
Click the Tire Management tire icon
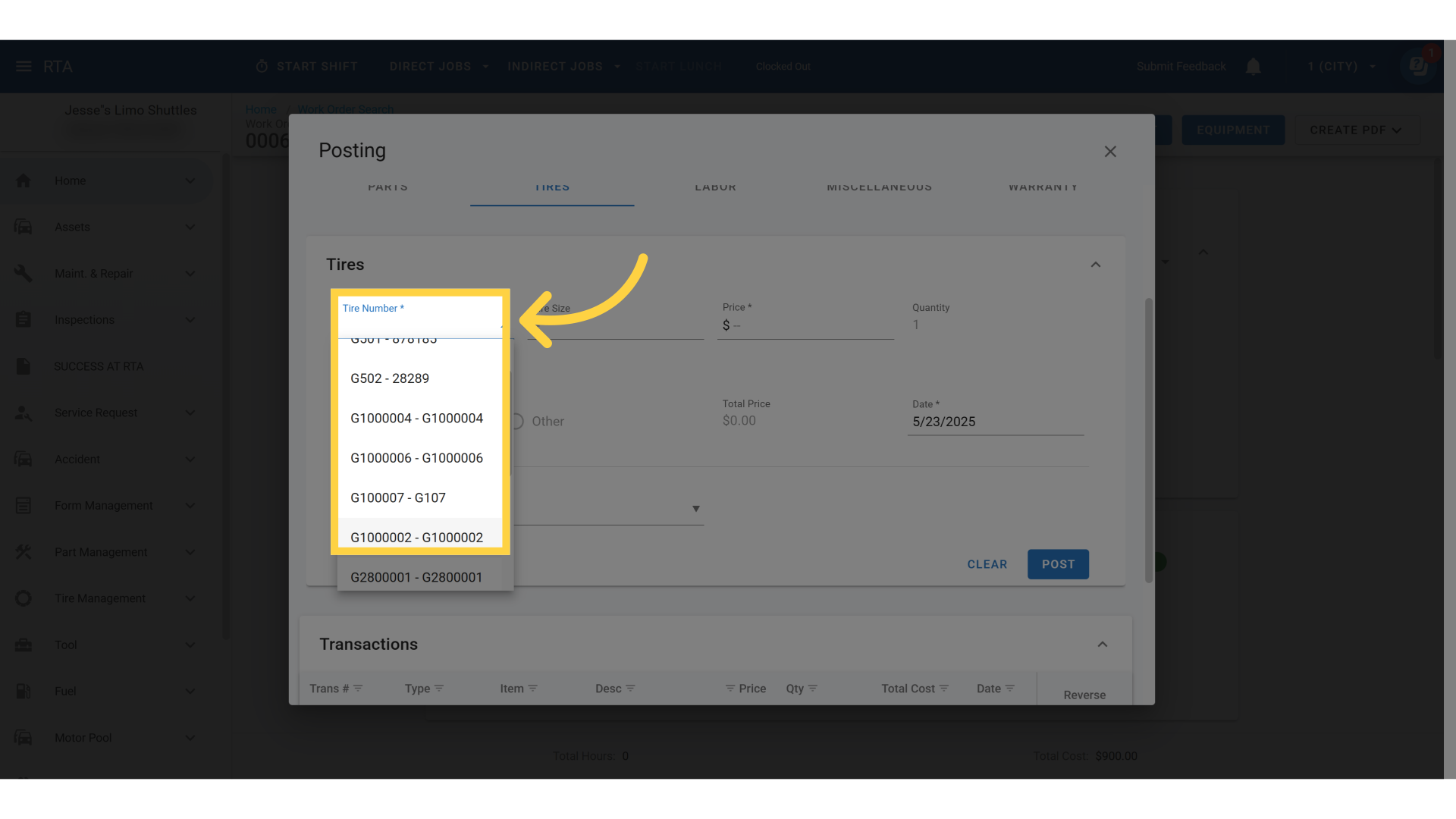(x=24, y=598)
